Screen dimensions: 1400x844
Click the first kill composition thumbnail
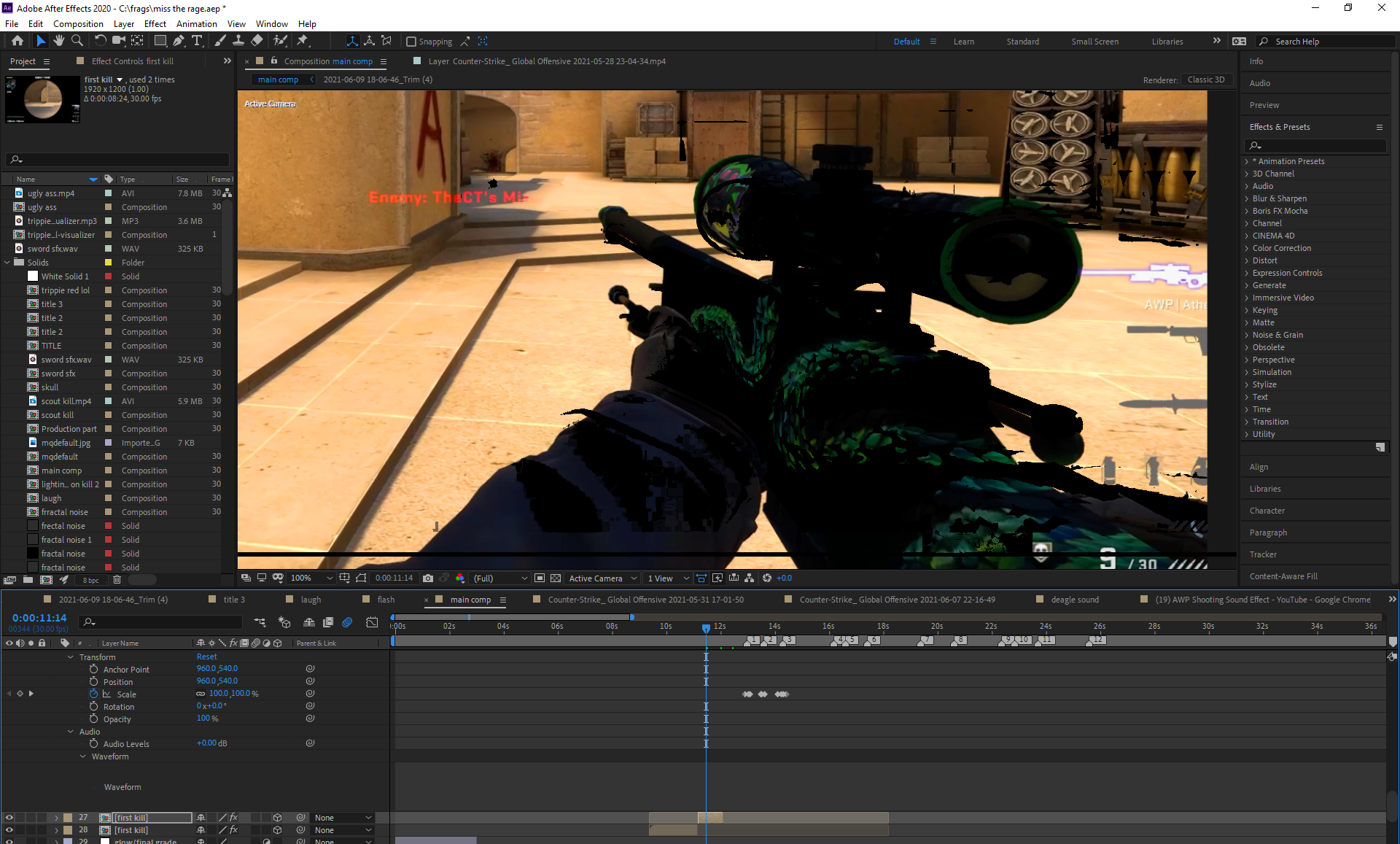tap(42, 99)
